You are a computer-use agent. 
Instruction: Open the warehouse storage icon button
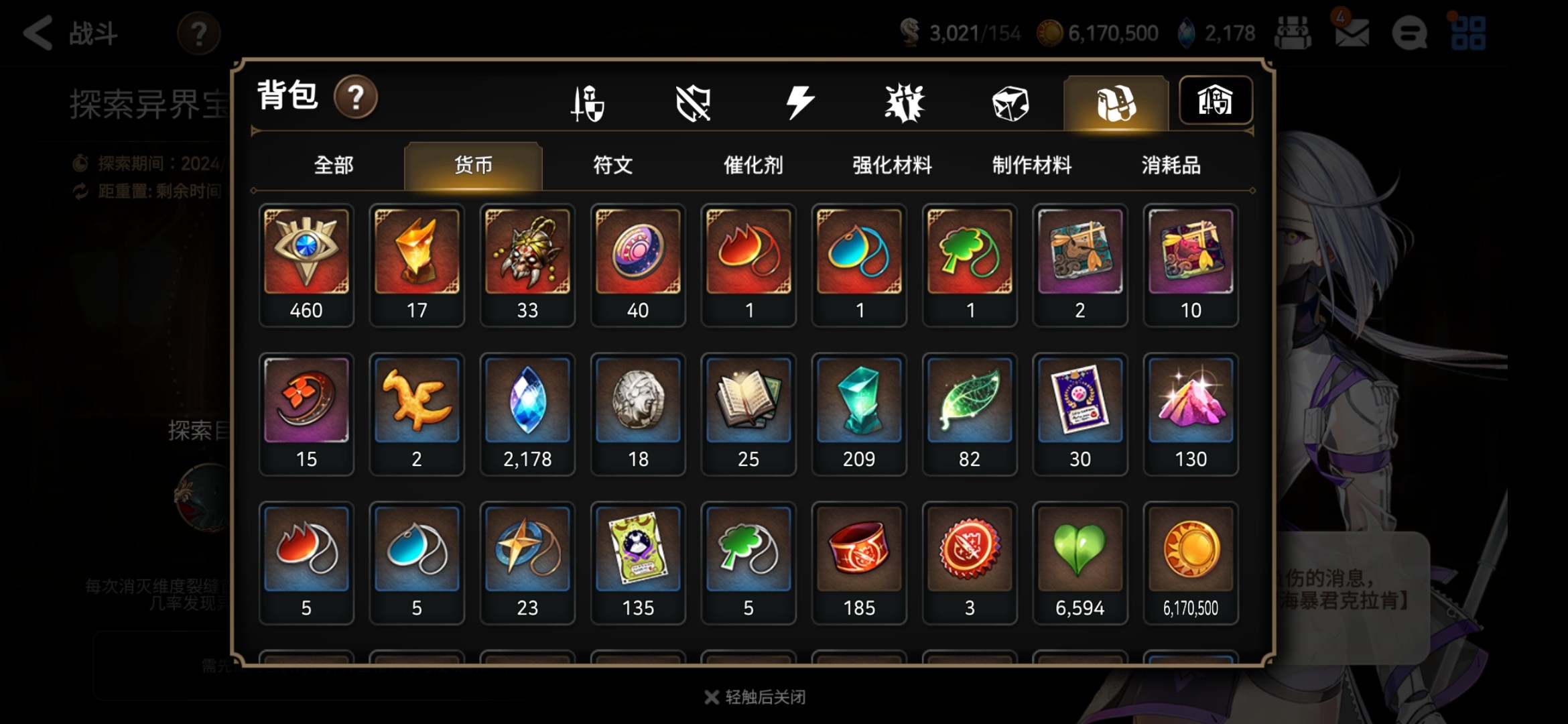(1215, 101)
